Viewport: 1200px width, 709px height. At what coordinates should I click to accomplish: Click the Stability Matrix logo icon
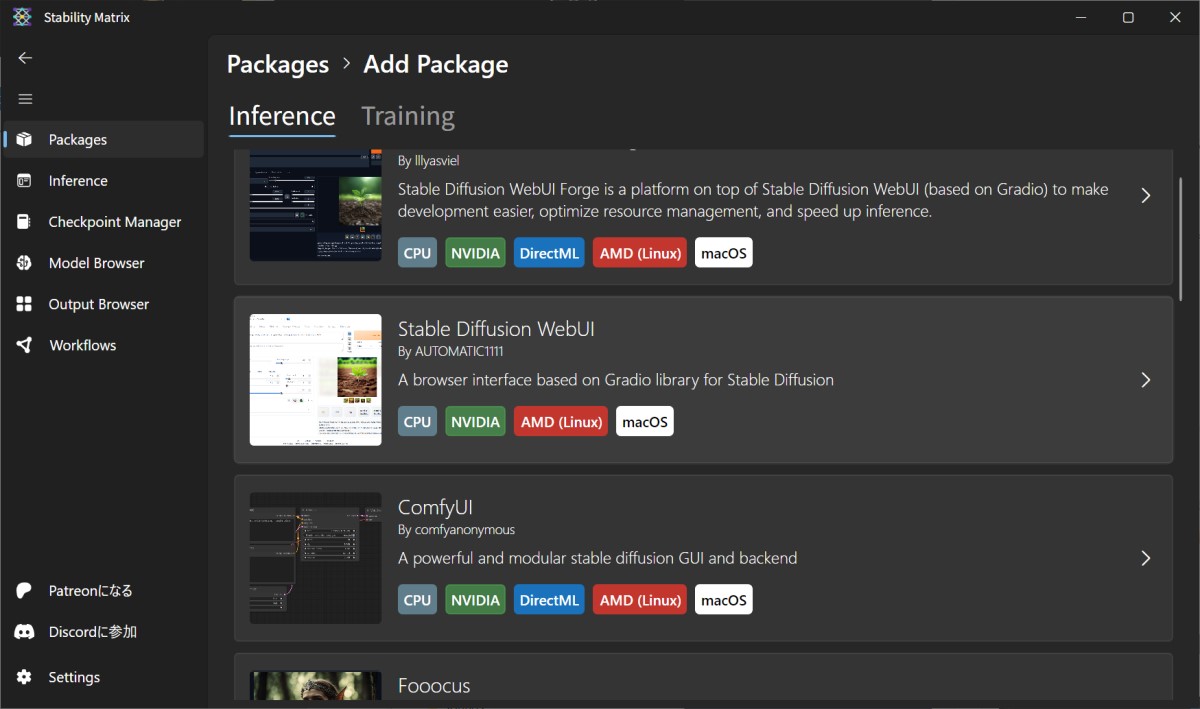(x=22, y=17)
